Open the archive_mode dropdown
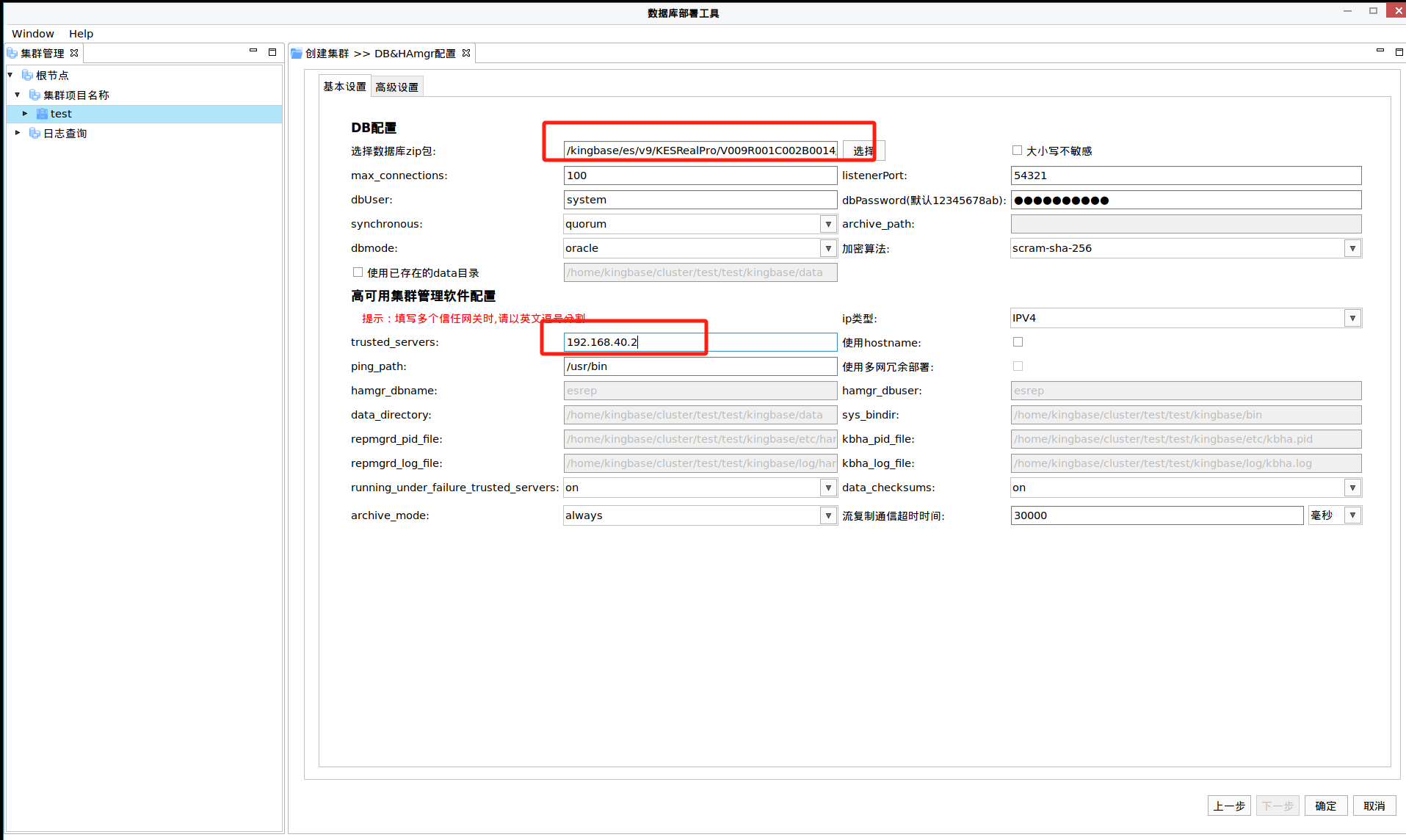 coord(828,515)
